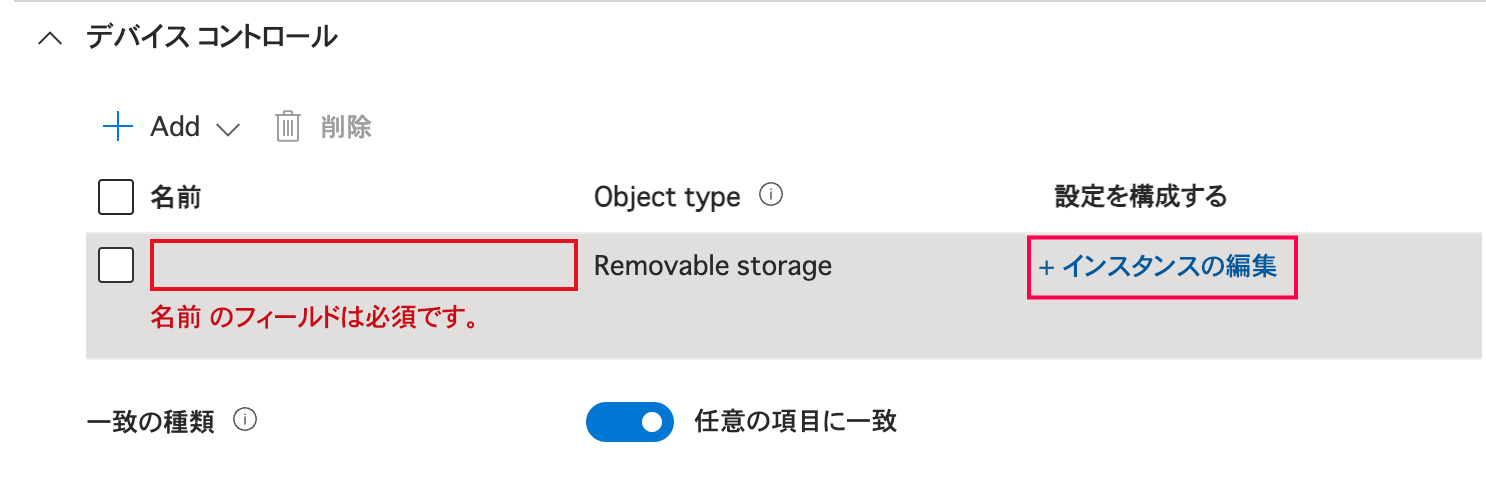
Task: Collapse the デバイス コントロール section chevron
Action: 48,39
